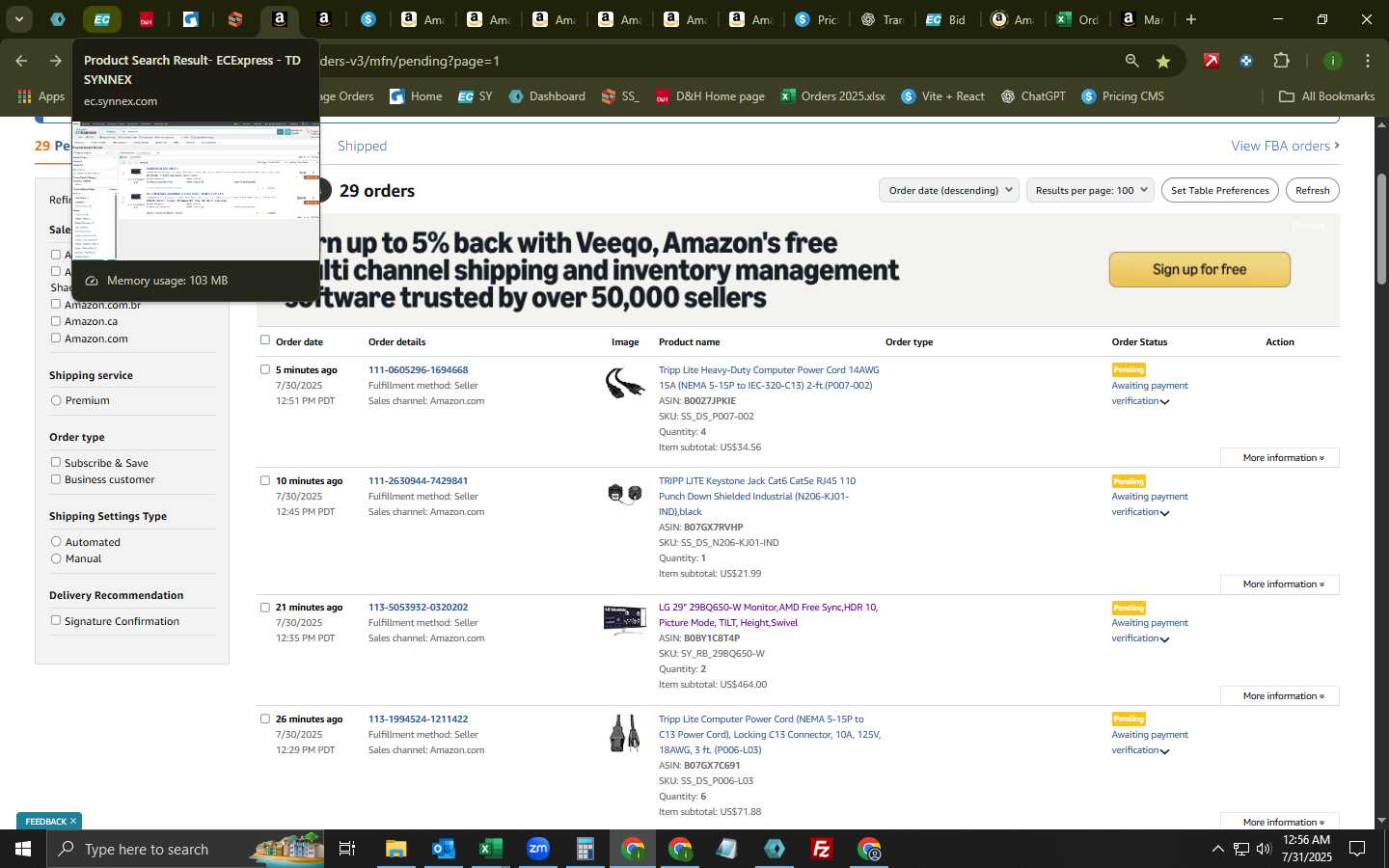Expand More information for Keystone Jack order
Viewport: 1389px width, 868px height.
pos(1280,583)
